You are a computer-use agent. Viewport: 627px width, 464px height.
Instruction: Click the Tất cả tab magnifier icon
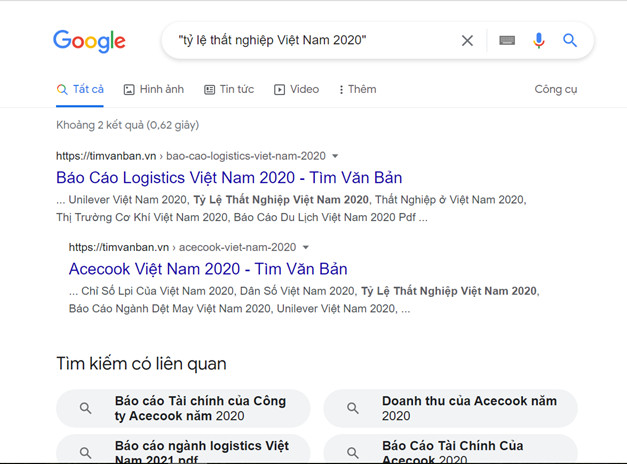click(62, 89)
